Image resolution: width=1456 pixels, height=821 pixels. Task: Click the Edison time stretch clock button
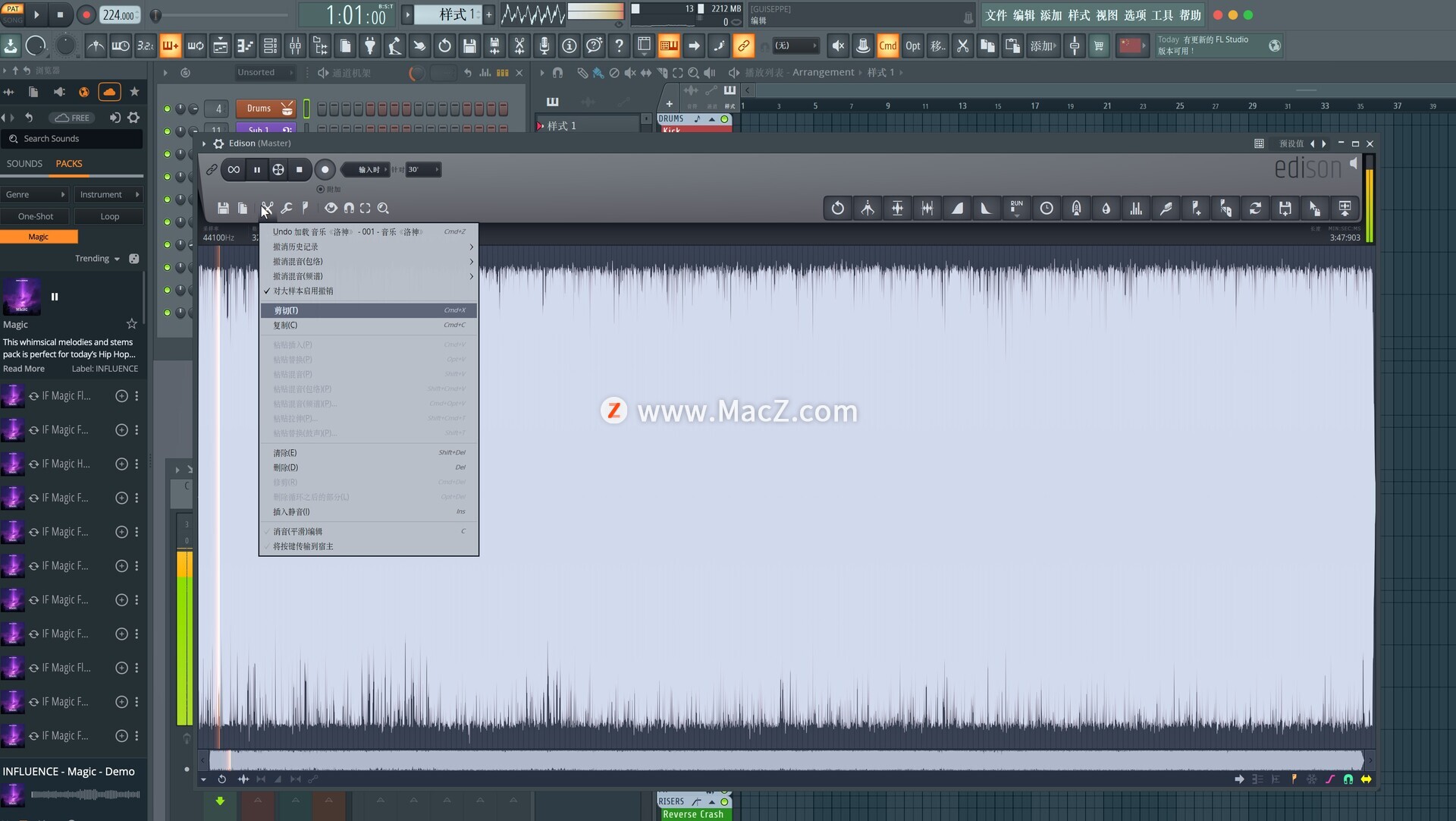[1046, 208]
